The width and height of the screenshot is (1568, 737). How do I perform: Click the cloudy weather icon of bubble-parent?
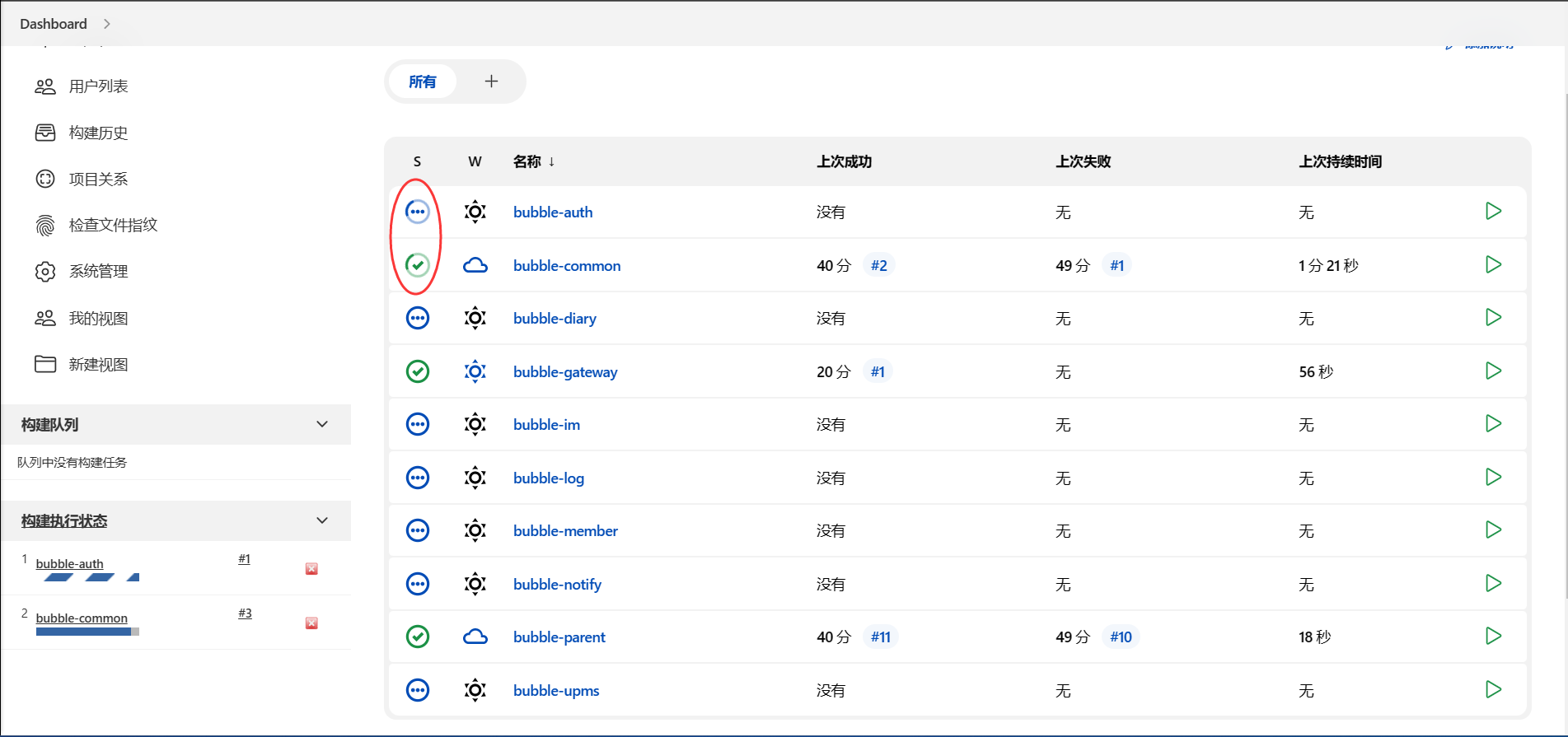tap(475, 637)
